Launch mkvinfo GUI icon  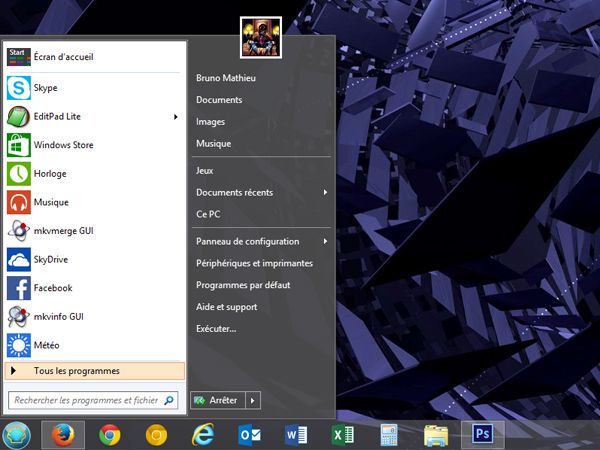(x=19, y=316)
